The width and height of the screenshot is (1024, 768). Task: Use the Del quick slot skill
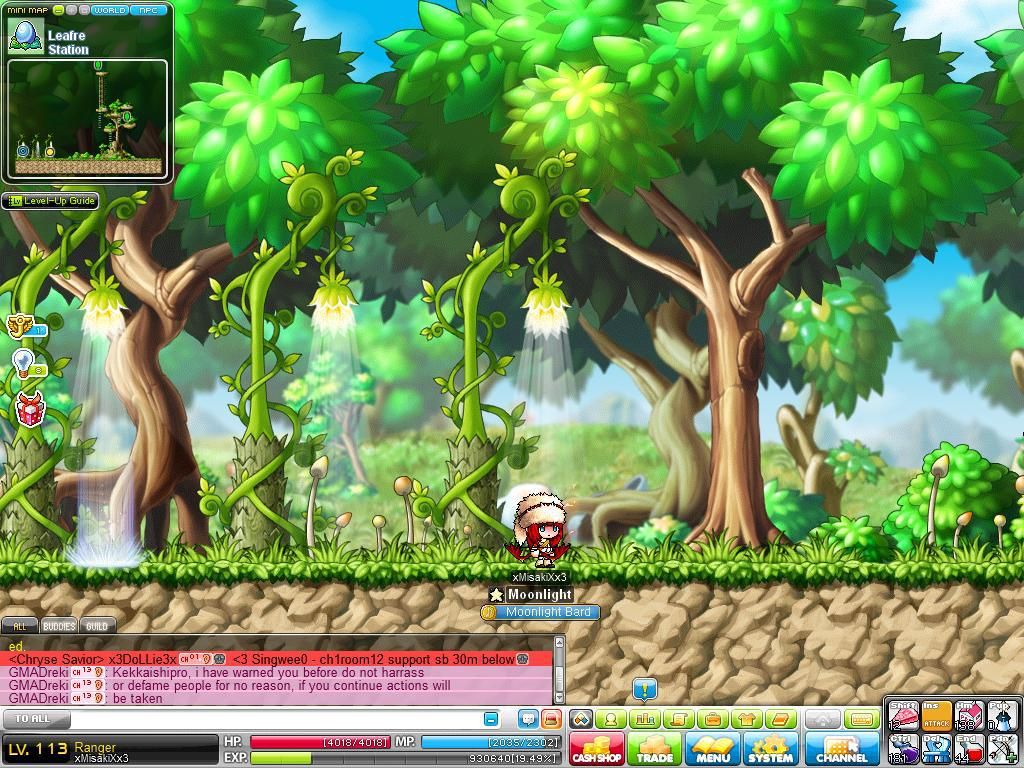tap(936, 748)
